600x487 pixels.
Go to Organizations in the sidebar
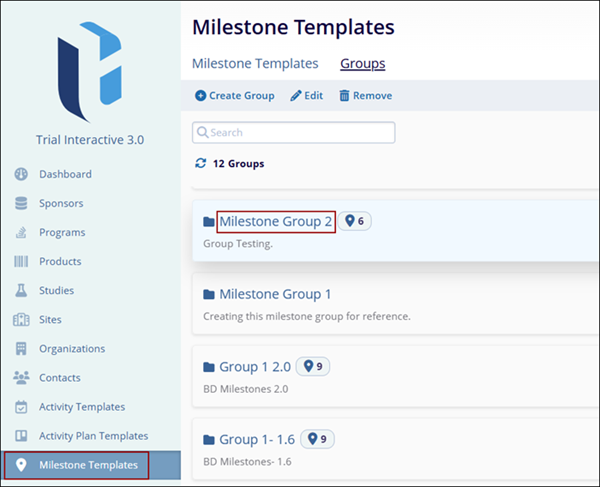[71, 349]
